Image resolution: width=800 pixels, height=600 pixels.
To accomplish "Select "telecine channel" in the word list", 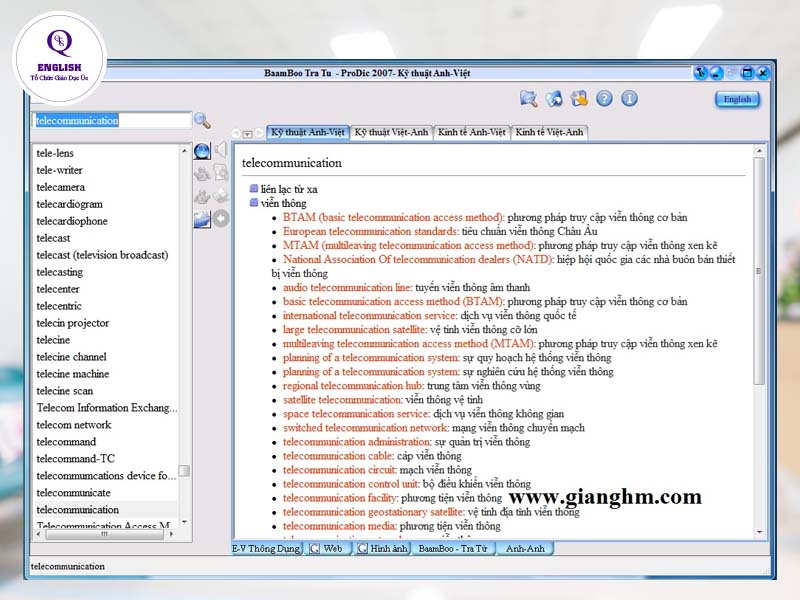I will 71,357.
